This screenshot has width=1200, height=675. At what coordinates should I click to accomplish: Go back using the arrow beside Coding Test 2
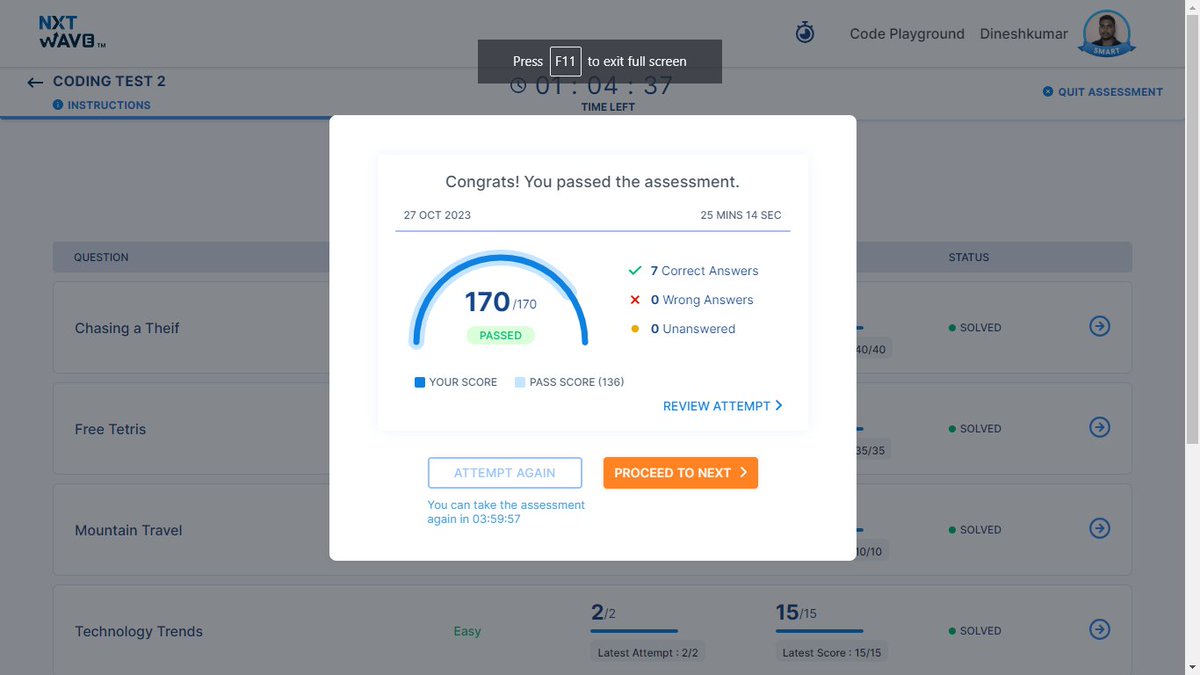click(36, 83)
